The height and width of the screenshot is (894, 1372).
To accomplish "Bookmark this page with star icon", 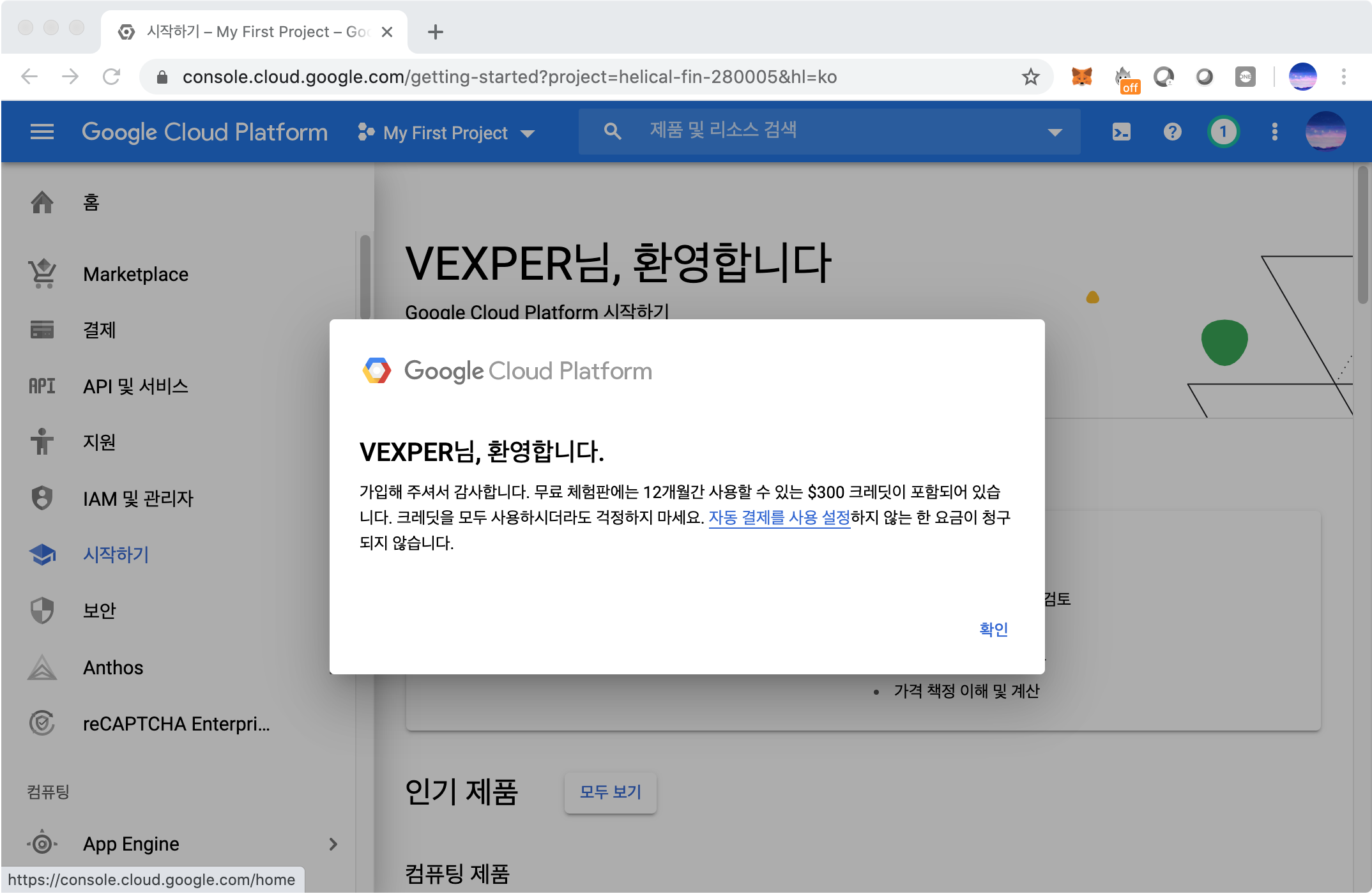I will (1030, 77).
